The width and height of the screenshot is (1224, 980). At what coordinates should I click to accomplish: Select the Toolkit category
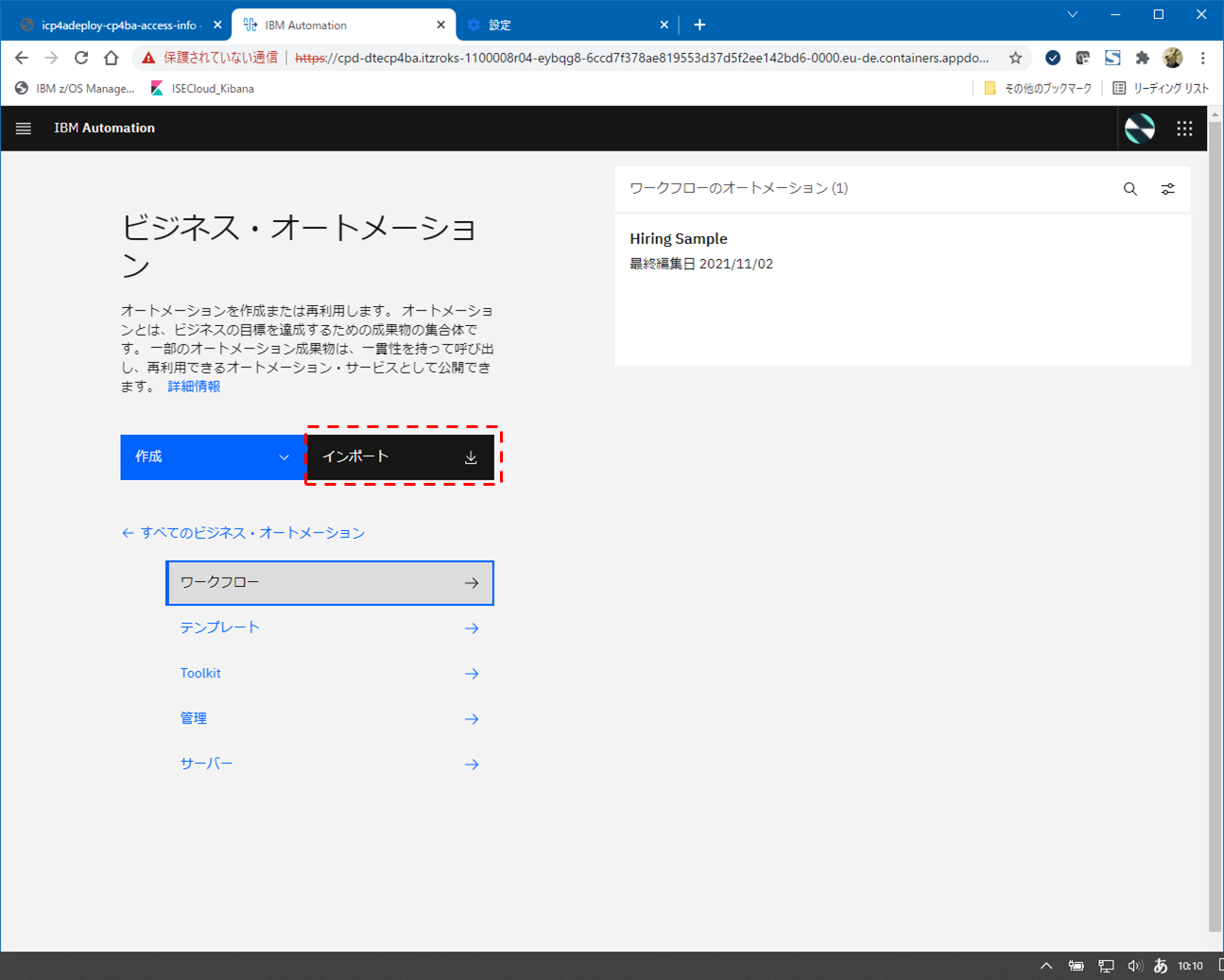pyautogui.click(x=330, y=674)
